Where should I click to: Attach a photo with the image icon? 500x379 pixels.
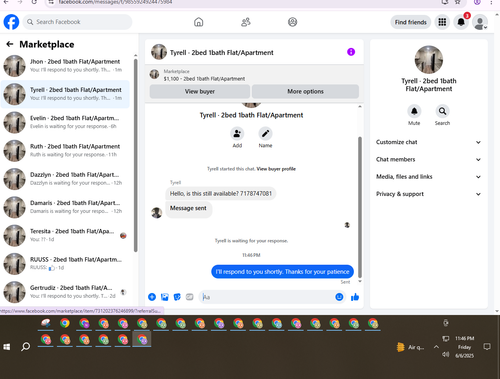(x=165, y=297)
